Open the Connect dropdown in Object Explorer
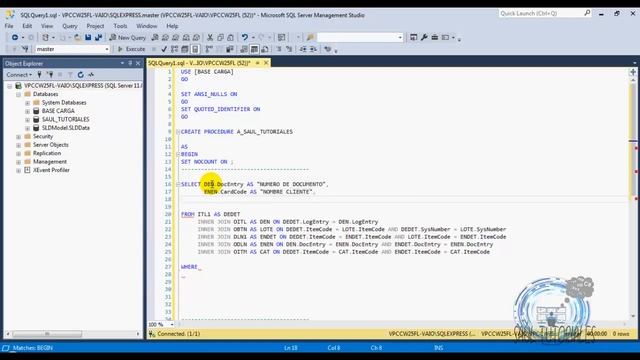640x360 pixels. [x=19, y=75]
